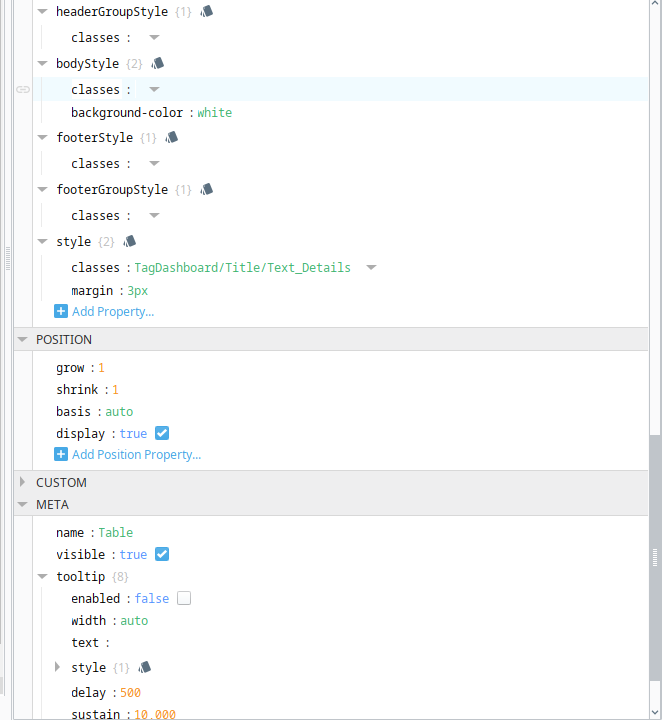Open classes dropdown under headerGroupStyle
662x720 pixels.
154,38
